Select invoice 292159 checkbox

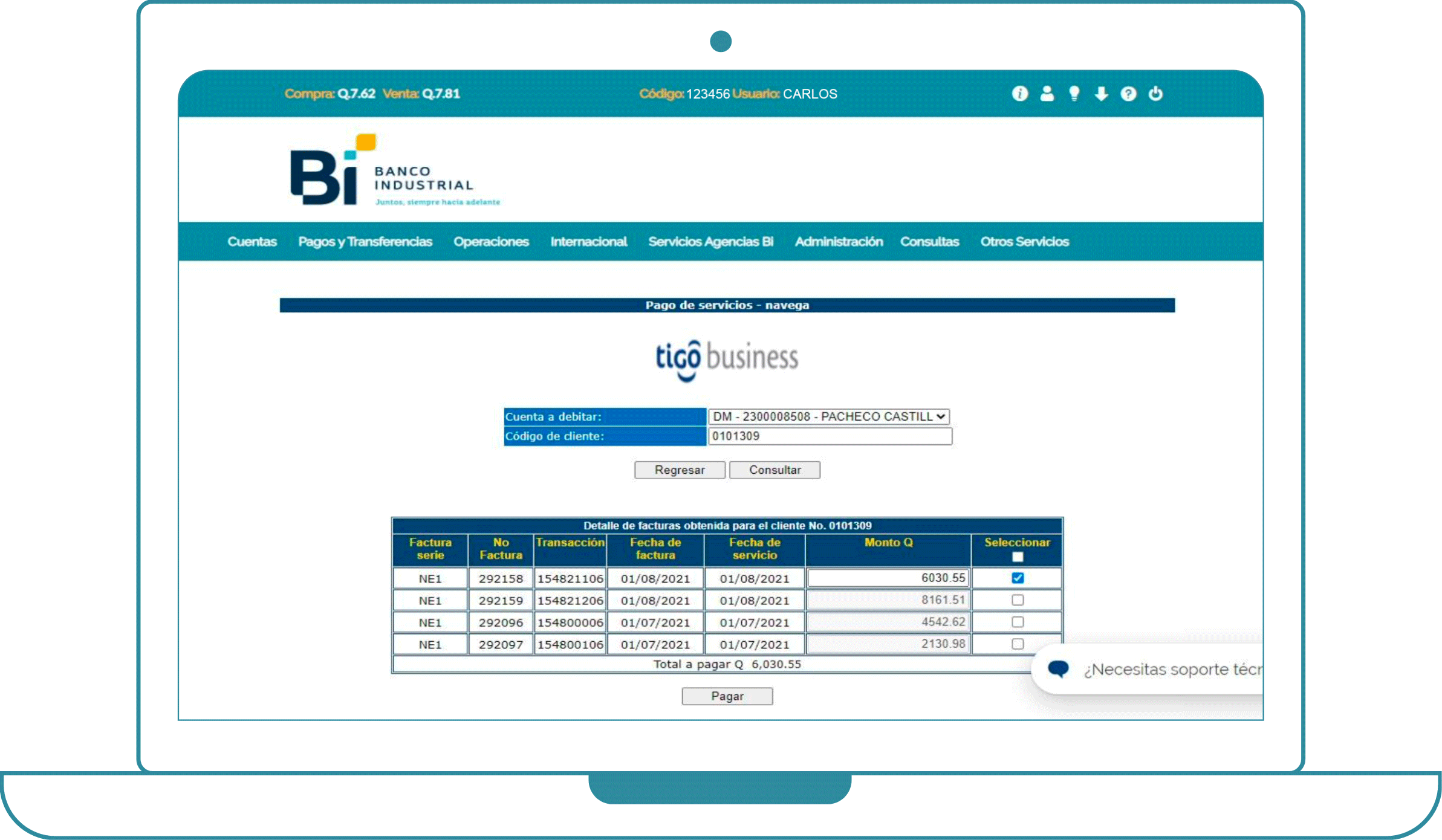[1018, 600]
